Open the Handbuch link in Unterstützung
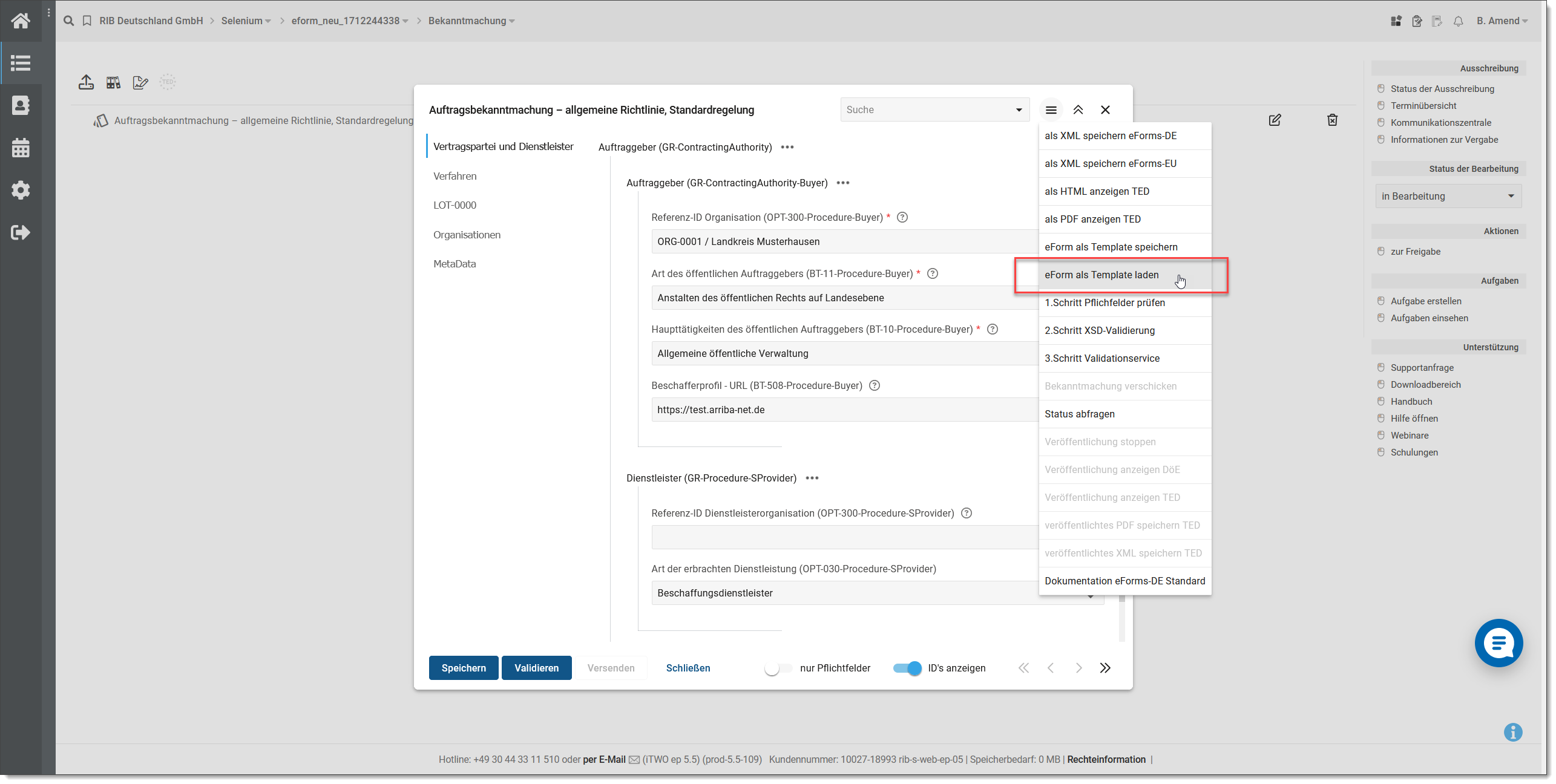This screenshot has height=784, width=1556. [x=1411, y=402]
